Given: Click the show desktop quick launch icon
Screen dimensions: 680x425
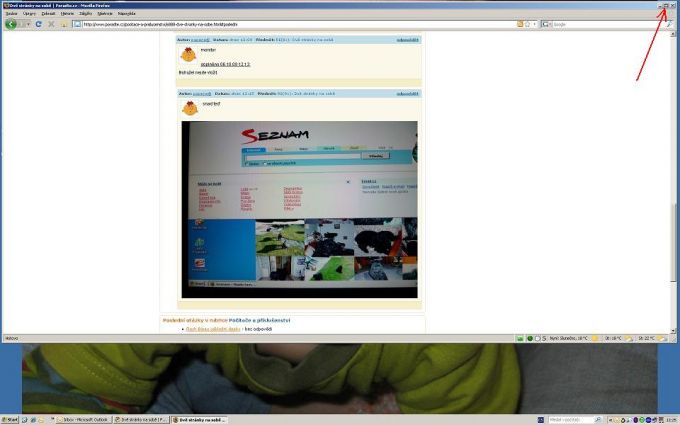Looking at the screenshot, I should 25,420.
